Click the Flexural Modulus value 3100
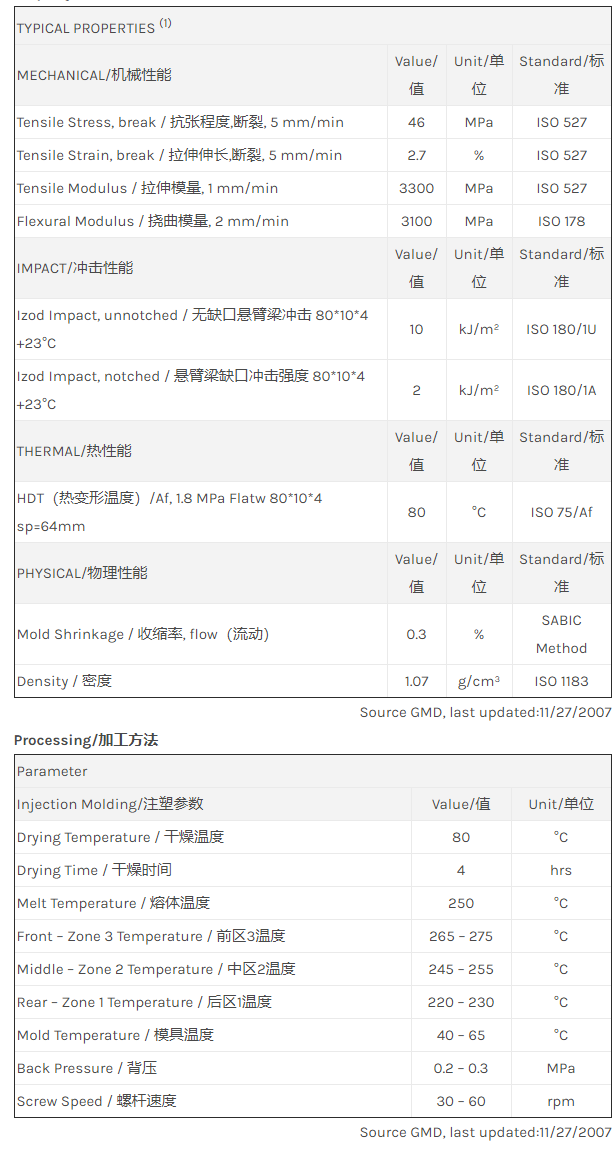 (416, 222)
